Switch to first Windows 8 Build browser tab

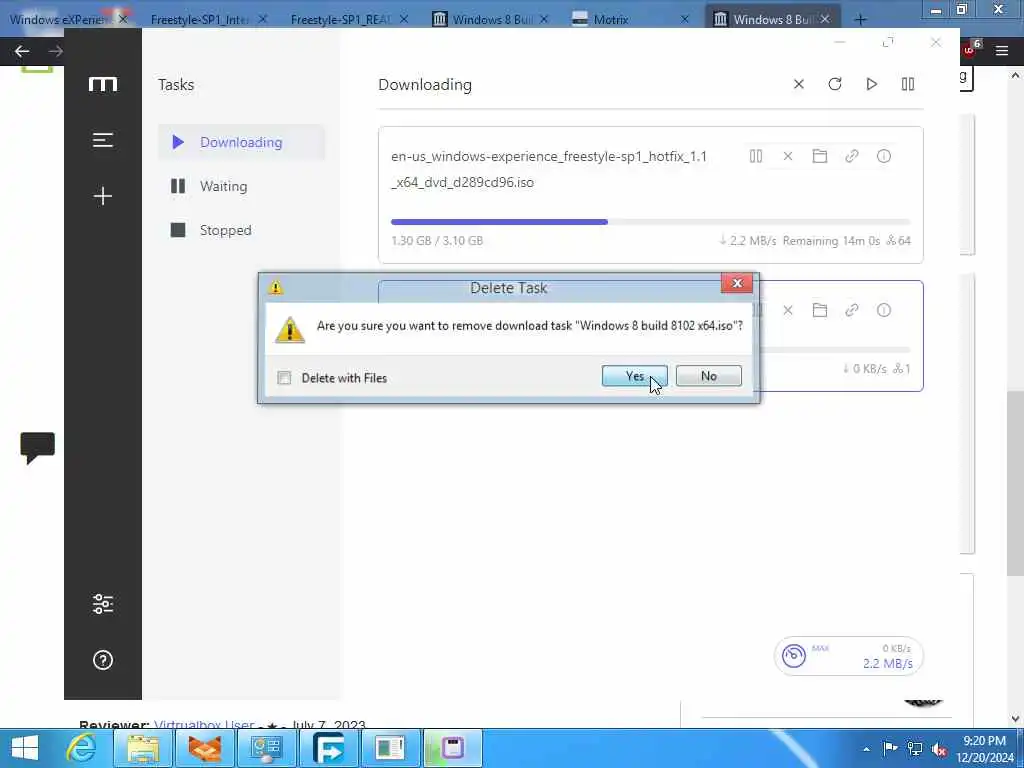(x=492, y=20)
